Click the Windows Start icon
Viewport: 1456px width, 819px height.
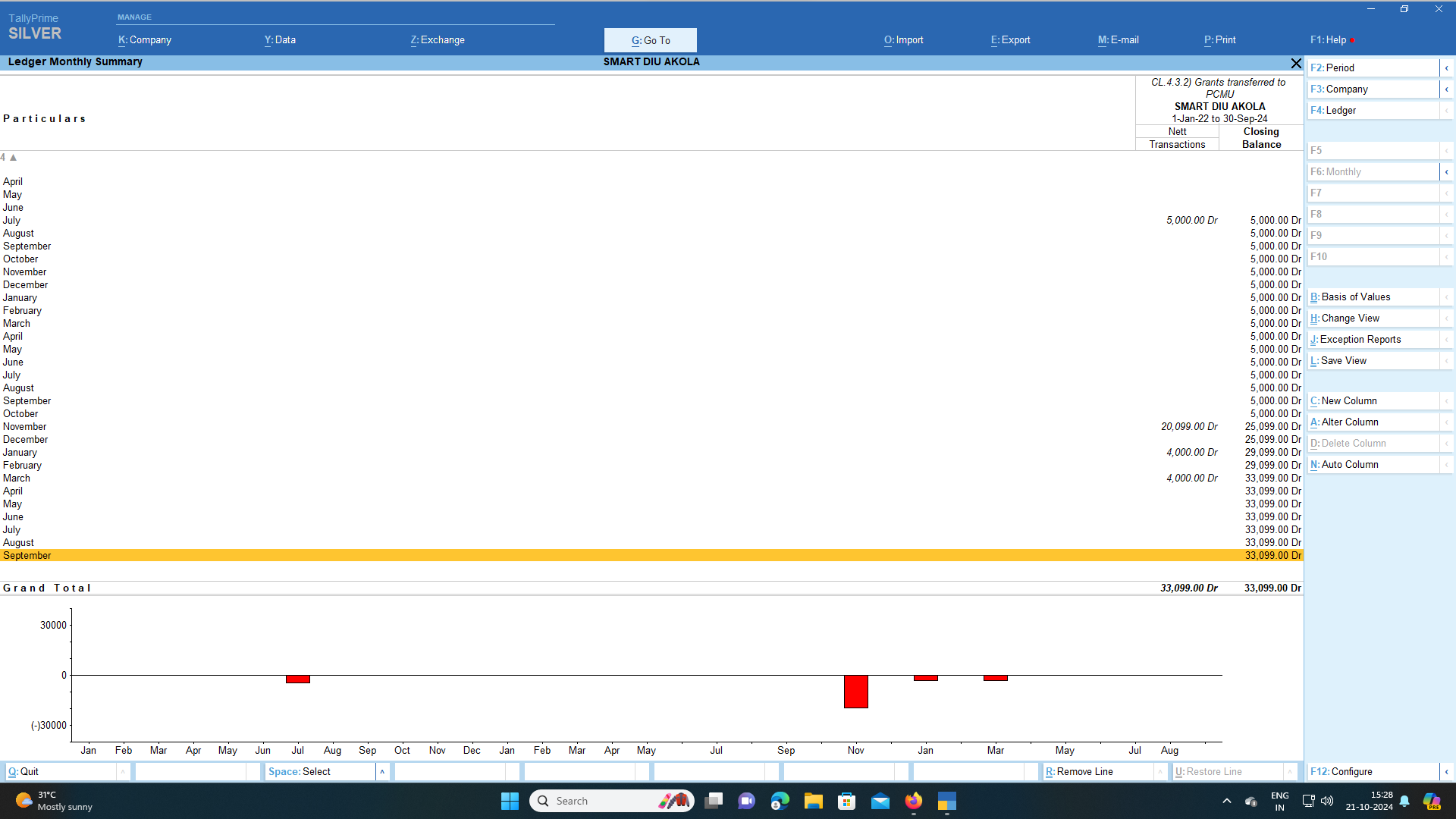(510, 801)
